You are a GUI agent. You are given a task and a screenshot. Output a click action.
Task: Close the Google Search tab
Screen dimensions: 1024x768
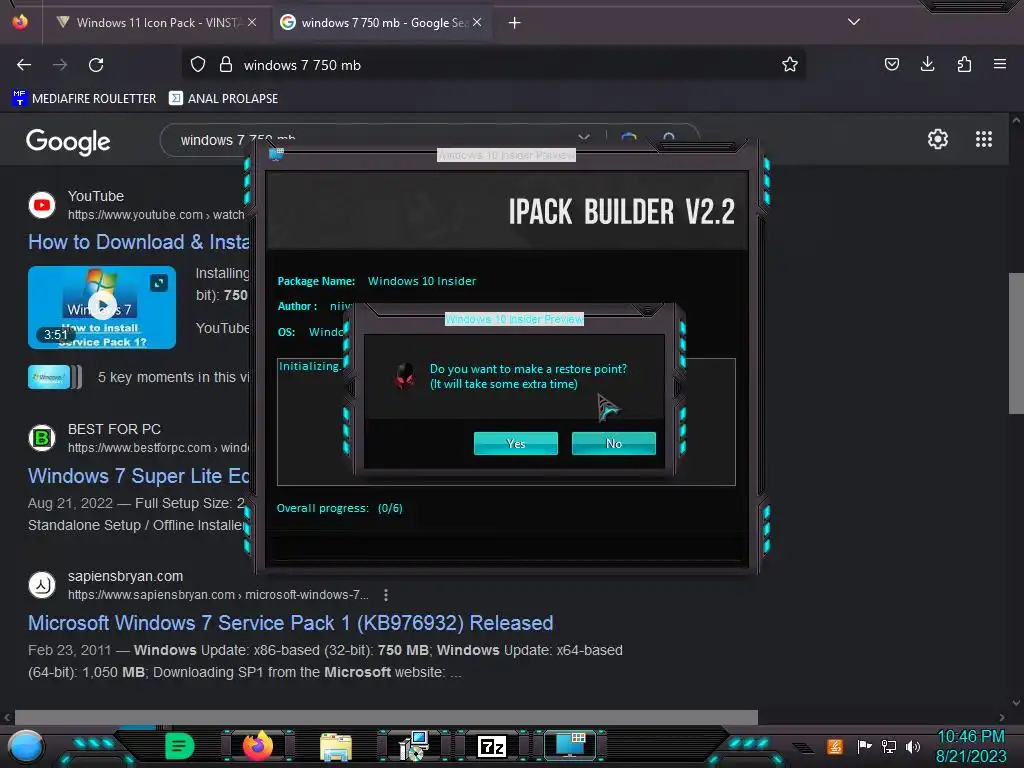click(477, 22)
